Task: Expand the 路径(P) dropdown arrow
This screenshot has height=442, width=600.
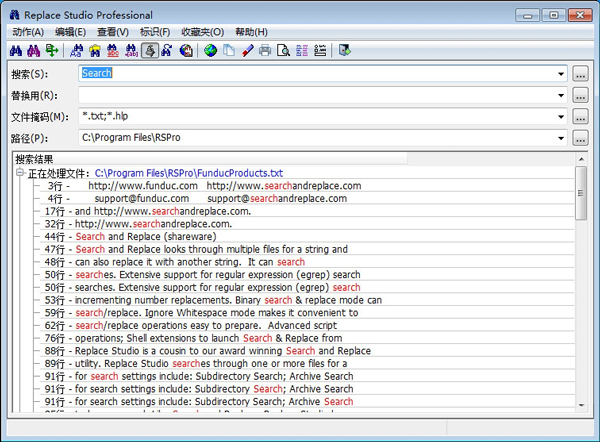Action: [561, 138]
